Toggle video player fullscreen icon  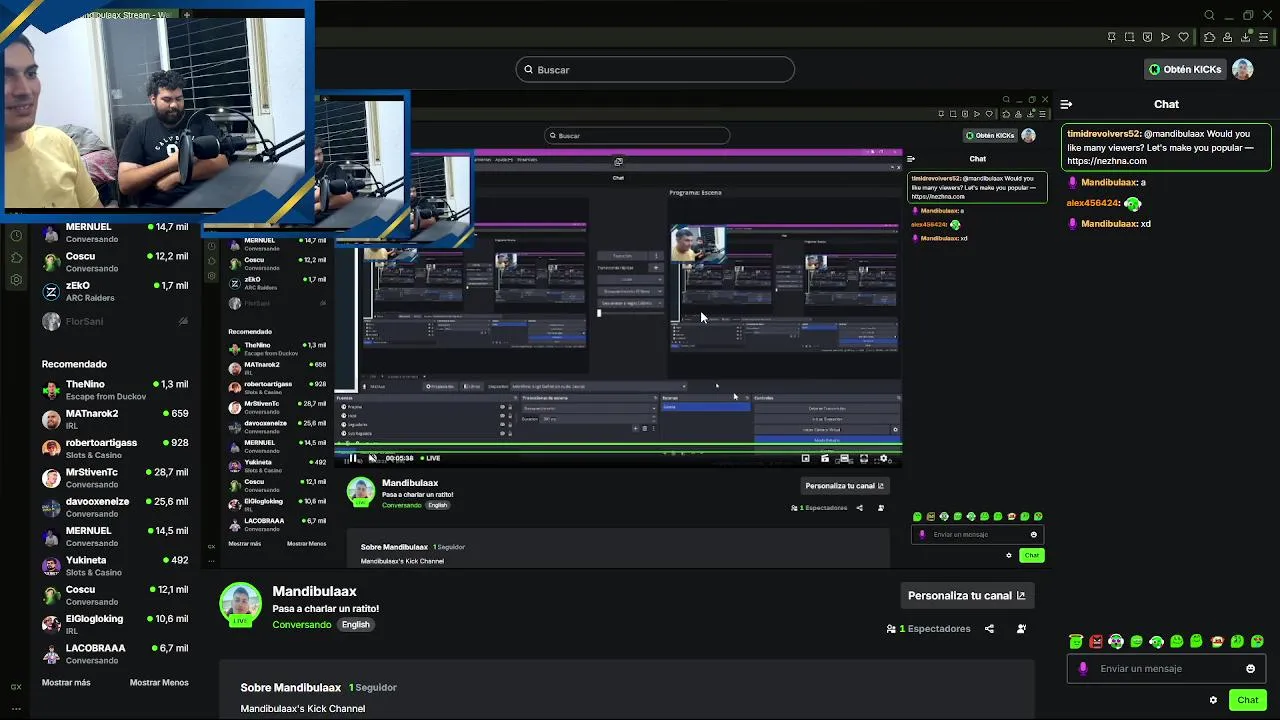pos(864,458)
